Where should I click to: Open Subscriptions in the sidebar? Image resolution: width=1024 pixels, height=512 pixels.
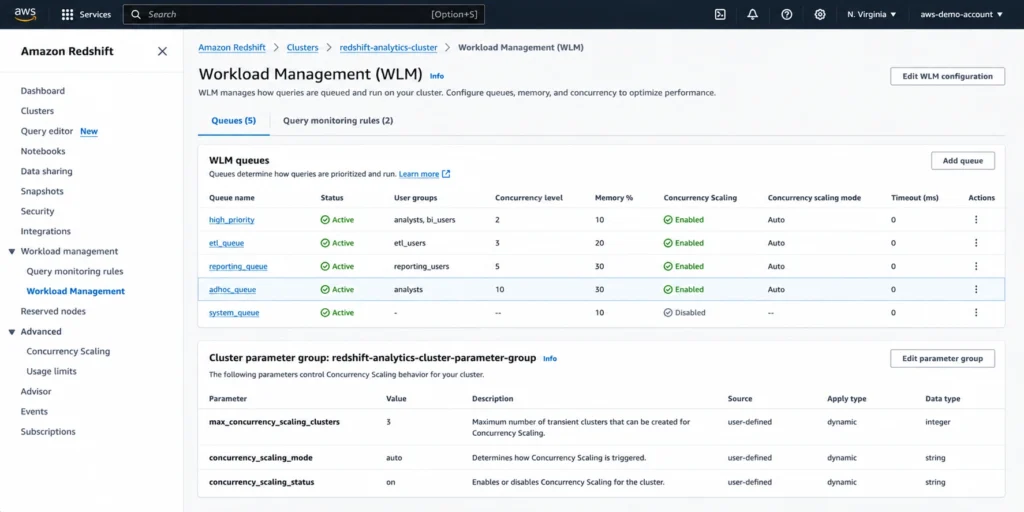(48, 432)
